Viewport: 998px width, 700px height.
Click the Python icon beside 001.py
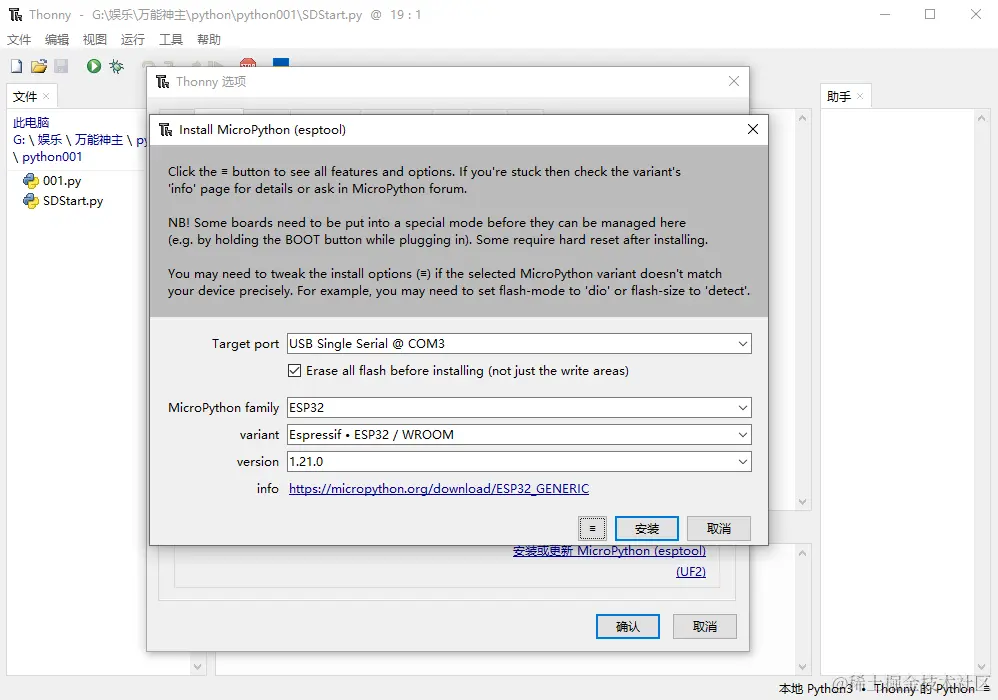pyautogui.click(x=31, y=181)
